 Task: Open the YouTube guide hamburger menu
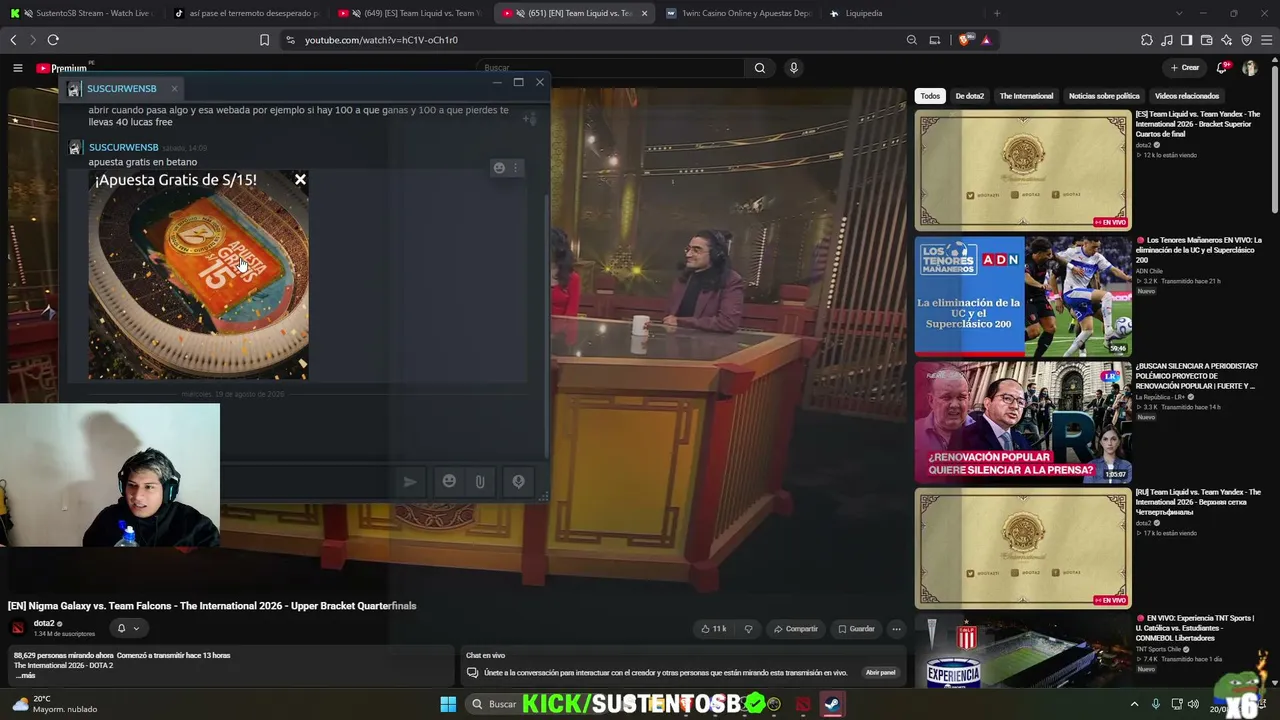click(18, 68)
